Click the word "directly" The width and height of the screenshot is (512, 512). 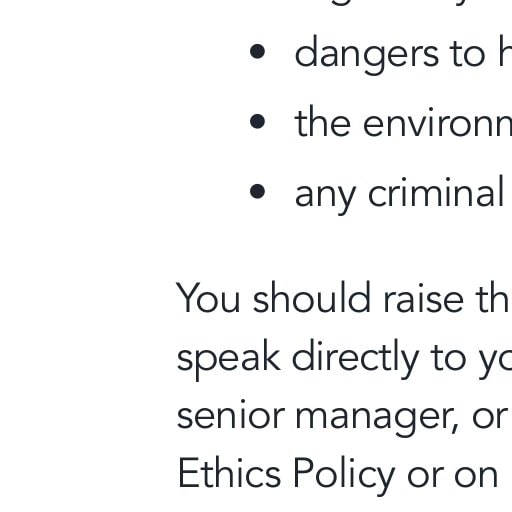pyautogui.click(x=355, y=358)
